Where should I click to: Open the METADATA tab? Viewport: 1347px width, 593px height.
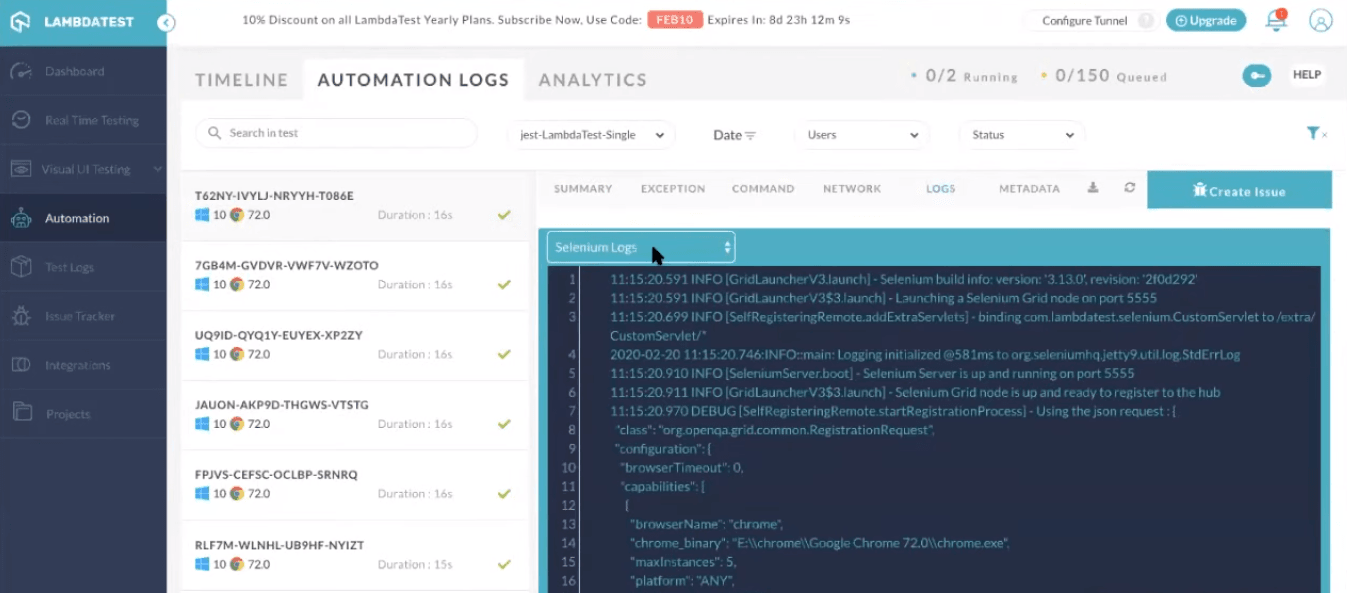point(1029,188)
